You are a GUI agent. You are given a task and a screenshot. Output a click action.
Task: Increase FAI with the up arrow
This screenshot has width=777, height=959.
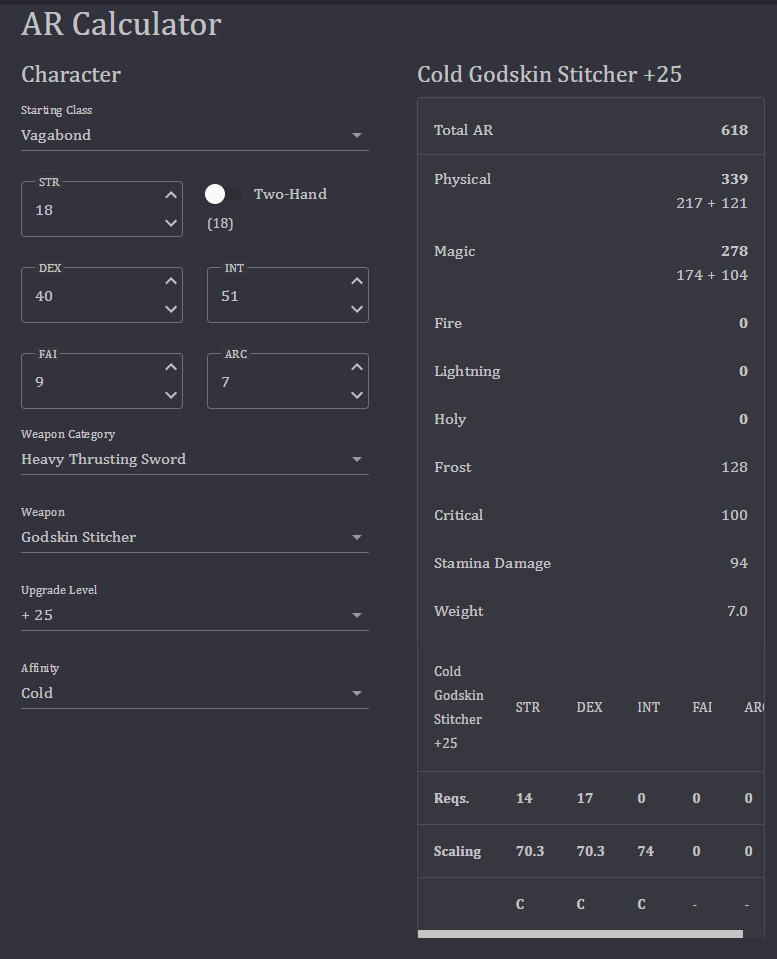click(171, 368)
